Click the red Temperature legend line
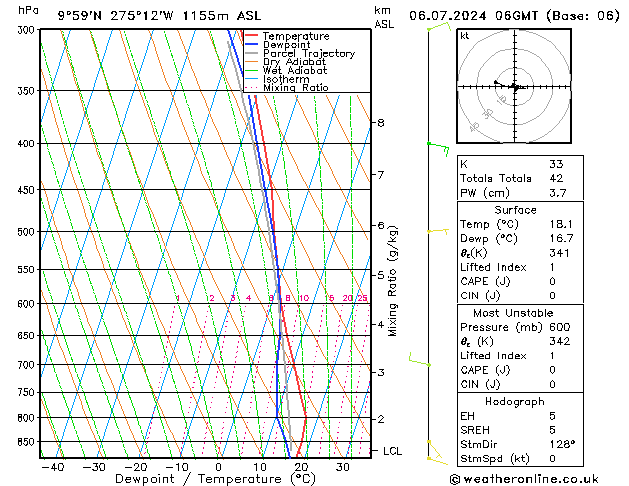Screen dimensions: 629x486 click(251, 36)
